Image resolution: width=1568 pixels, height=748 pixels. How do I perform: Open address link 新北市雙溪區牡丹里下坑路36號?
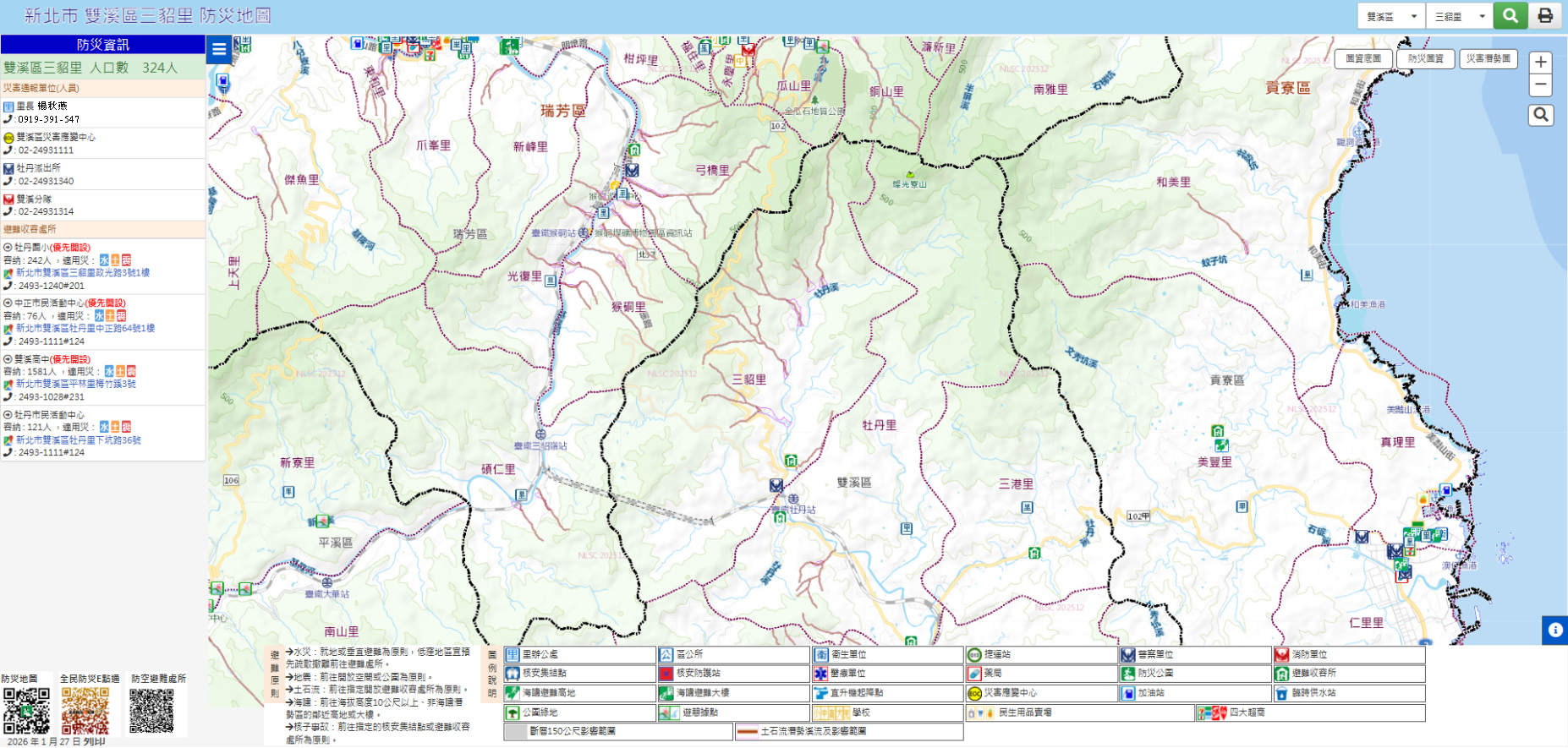79,440
